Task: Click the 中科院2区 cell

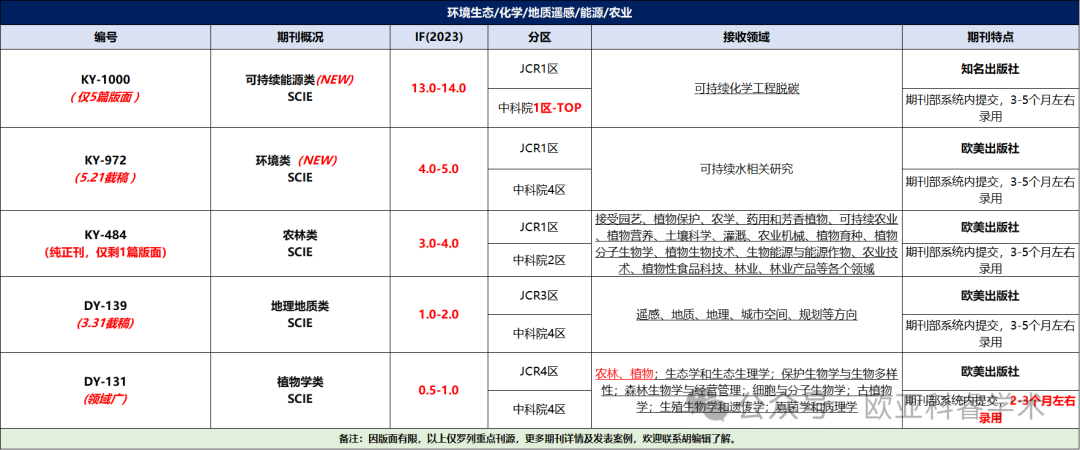Action: tap(539, 260)
